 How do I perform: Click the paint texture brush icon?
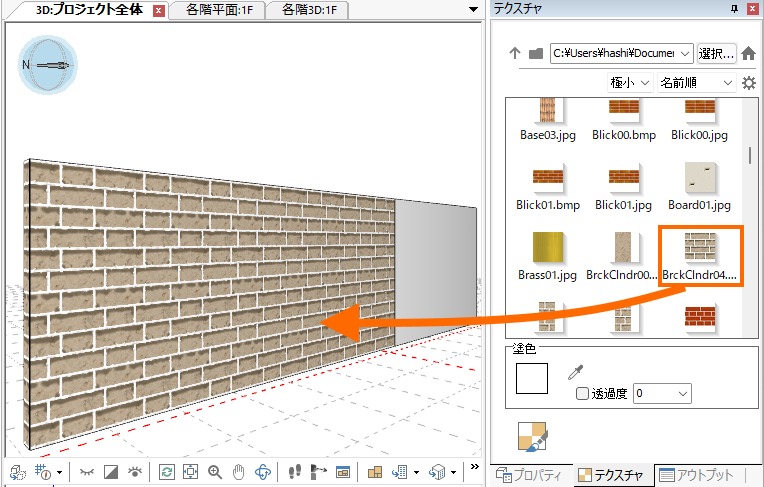click(x=533, y=437)
